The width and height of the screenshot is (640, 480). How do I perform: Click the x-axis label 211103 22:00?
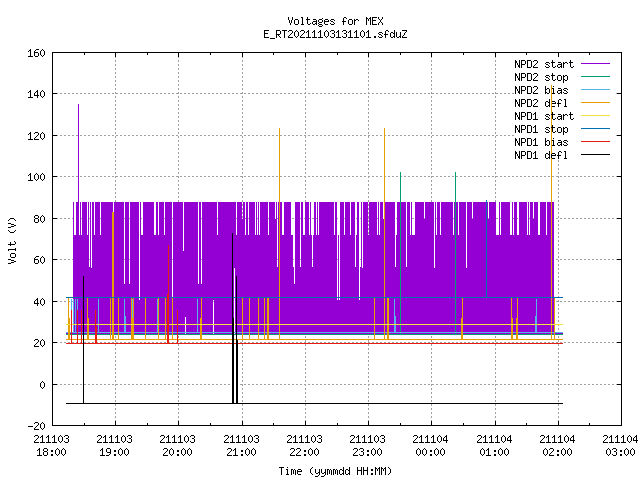pos(304,446)
